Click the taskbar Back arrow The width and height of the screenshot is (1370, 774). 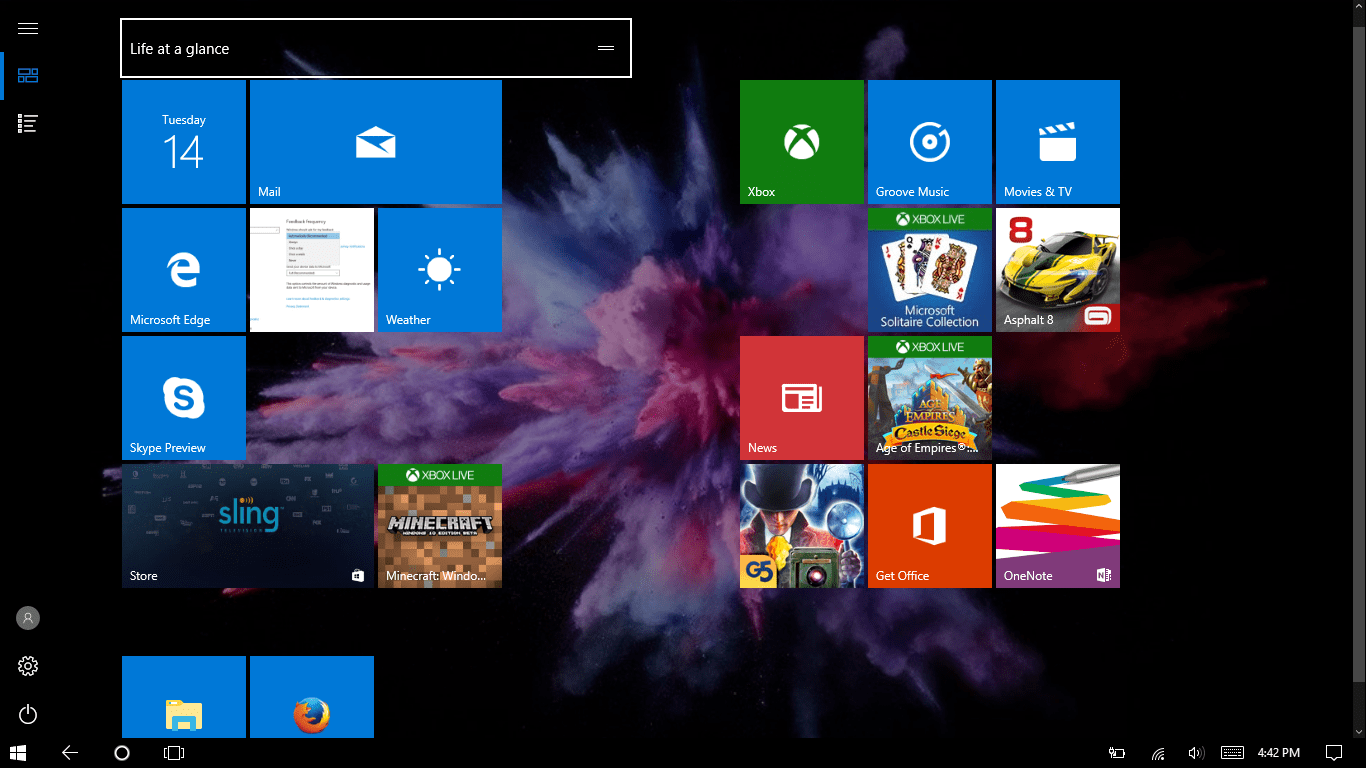(70, 753)
